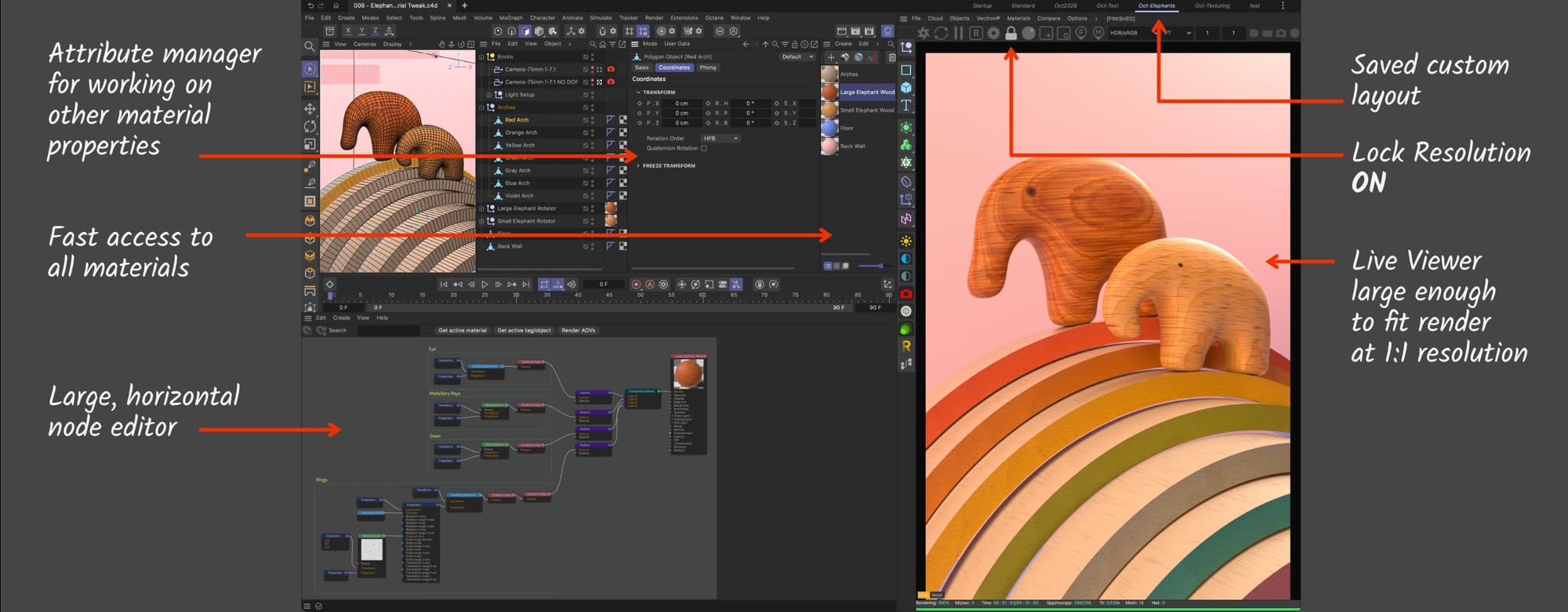Click the search magnifier icon at top left
Screen dimensions: 1568x612
tap(310, 46)
